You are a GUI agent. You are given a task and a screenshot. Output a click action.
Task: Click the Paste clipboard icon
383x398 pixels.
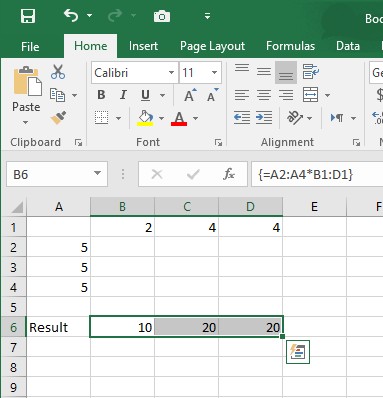click(x=27, y=81)
